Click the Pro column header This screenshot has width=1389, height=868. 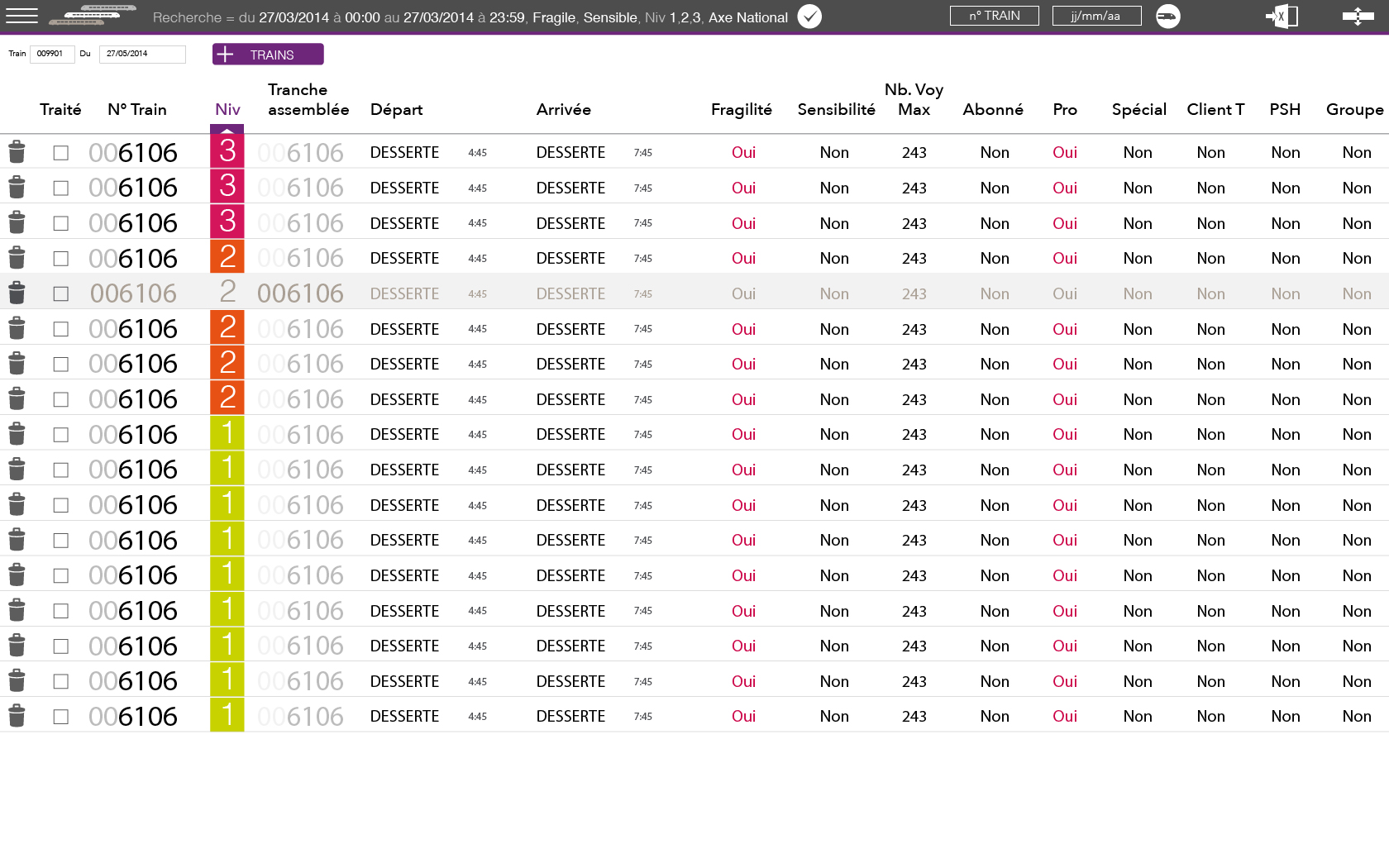[x=1065, y=109]
